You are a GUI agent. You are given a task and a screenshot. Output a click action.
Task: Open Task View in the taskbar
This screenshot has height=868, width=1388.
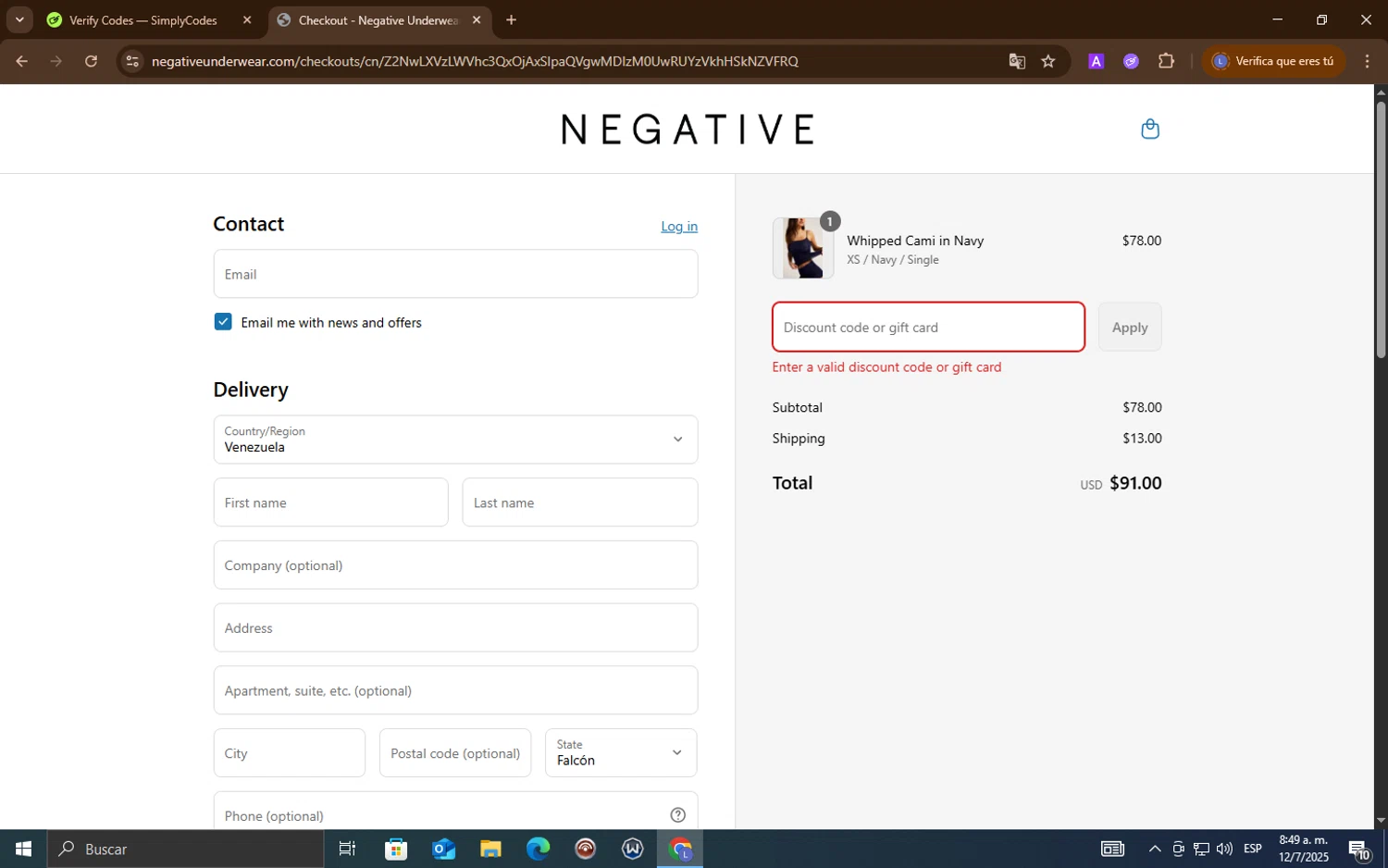click(348, 849)
